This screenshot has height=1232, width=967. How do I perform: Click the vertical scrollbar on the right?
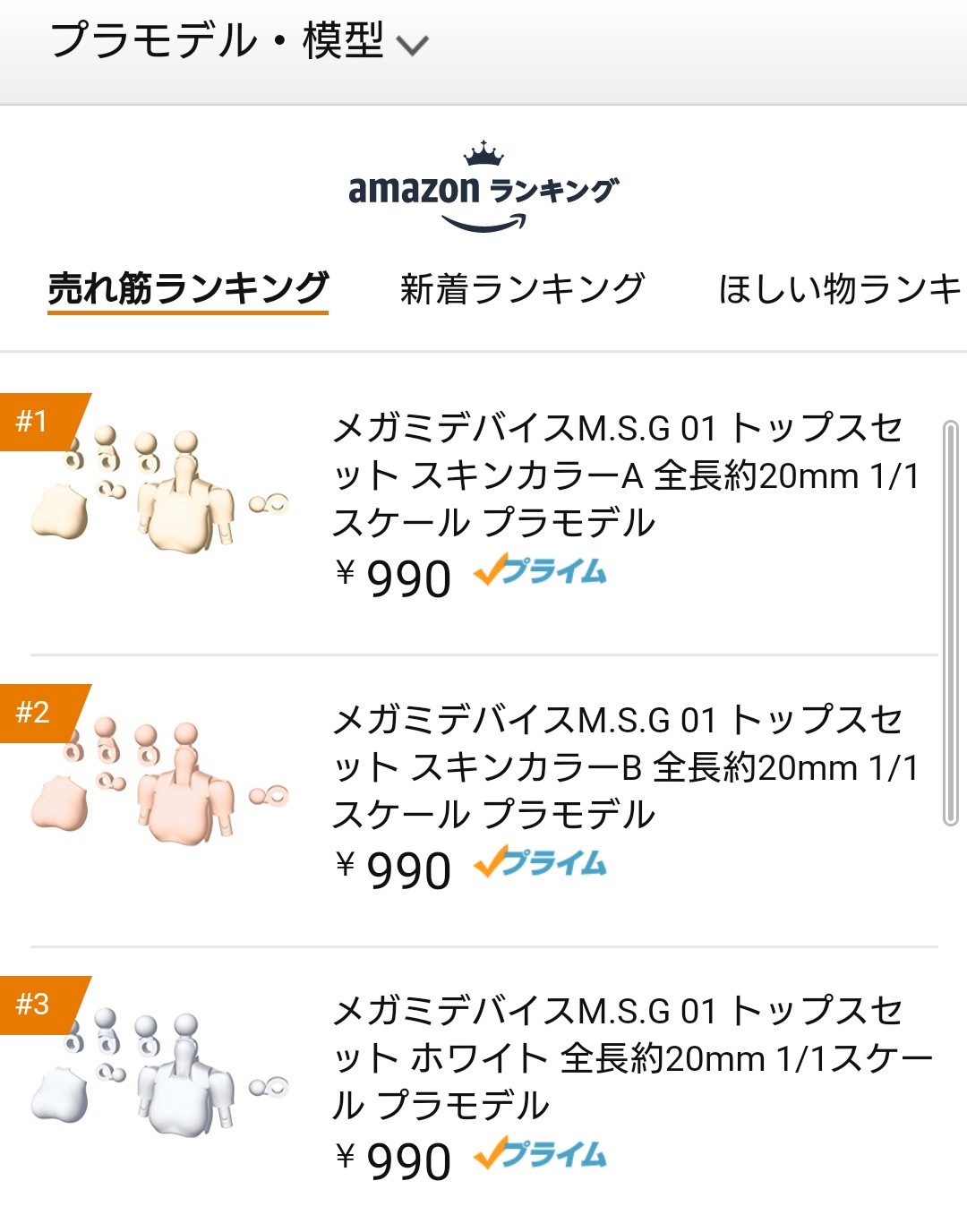tap(950, 623)
